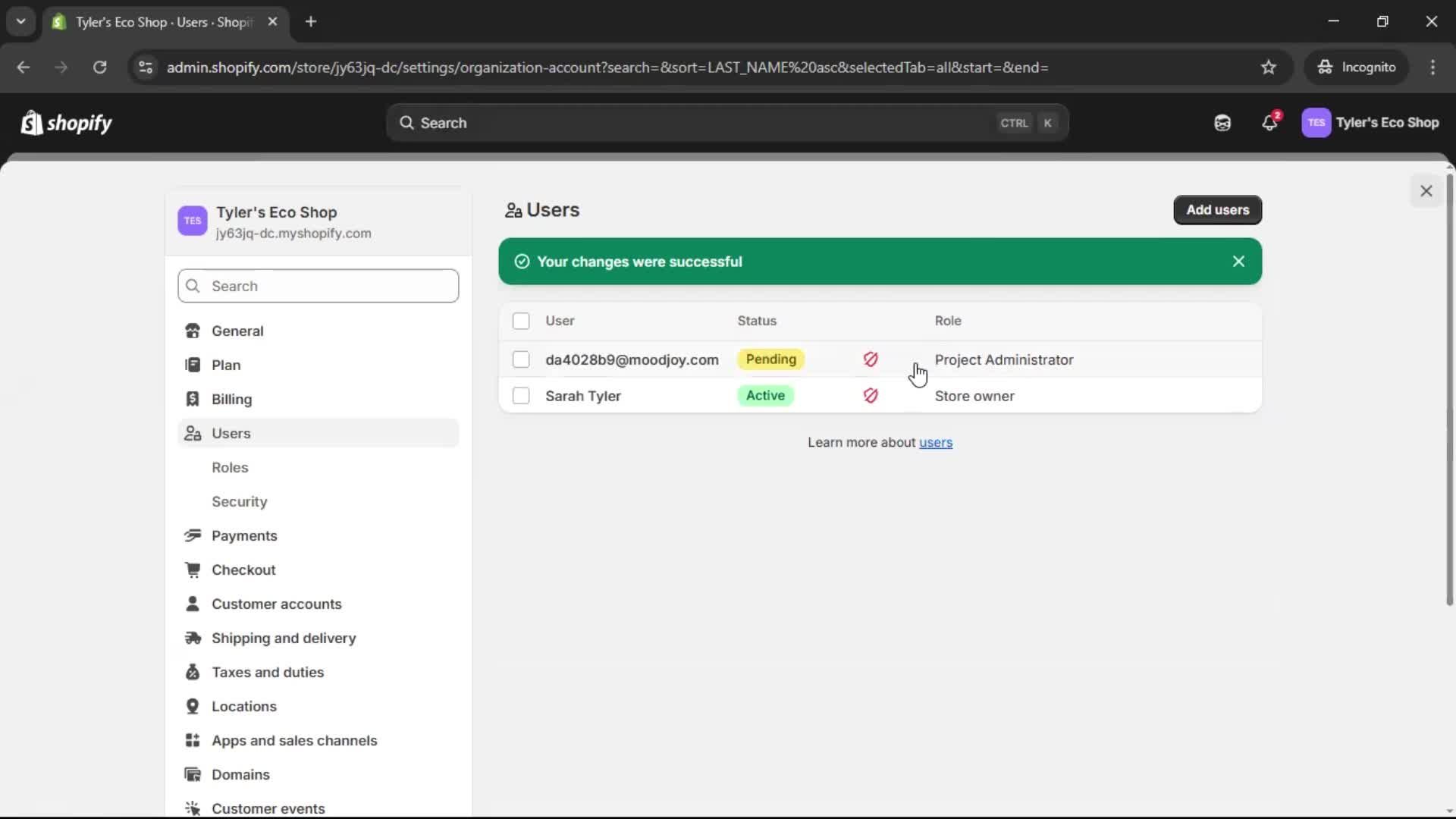Open the Payments settings section
The width and height of the screenshot is (1456, 819).
coord(244,536)
